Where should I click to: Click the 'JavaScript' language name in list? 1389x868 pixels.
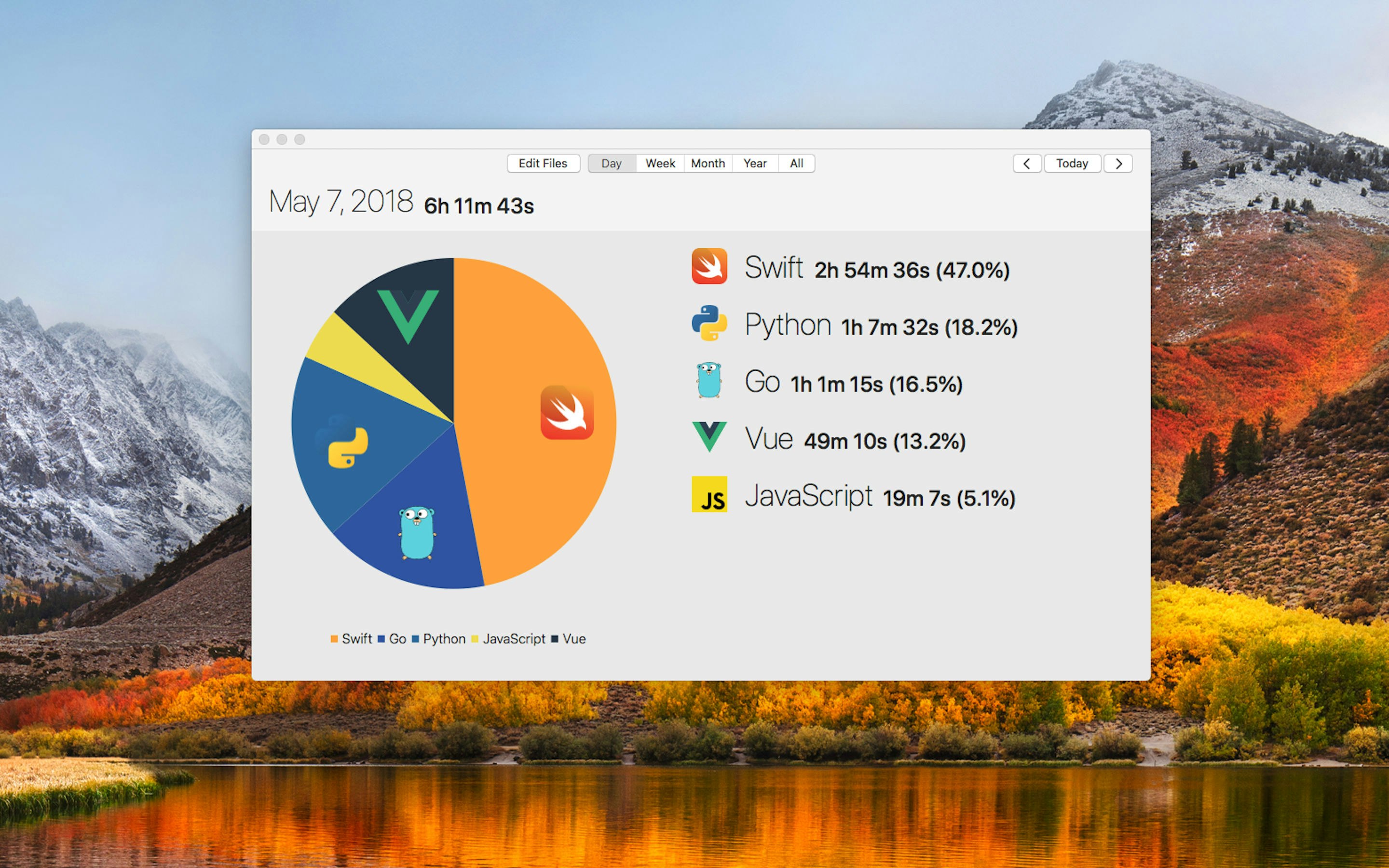[x=809, y=496]
